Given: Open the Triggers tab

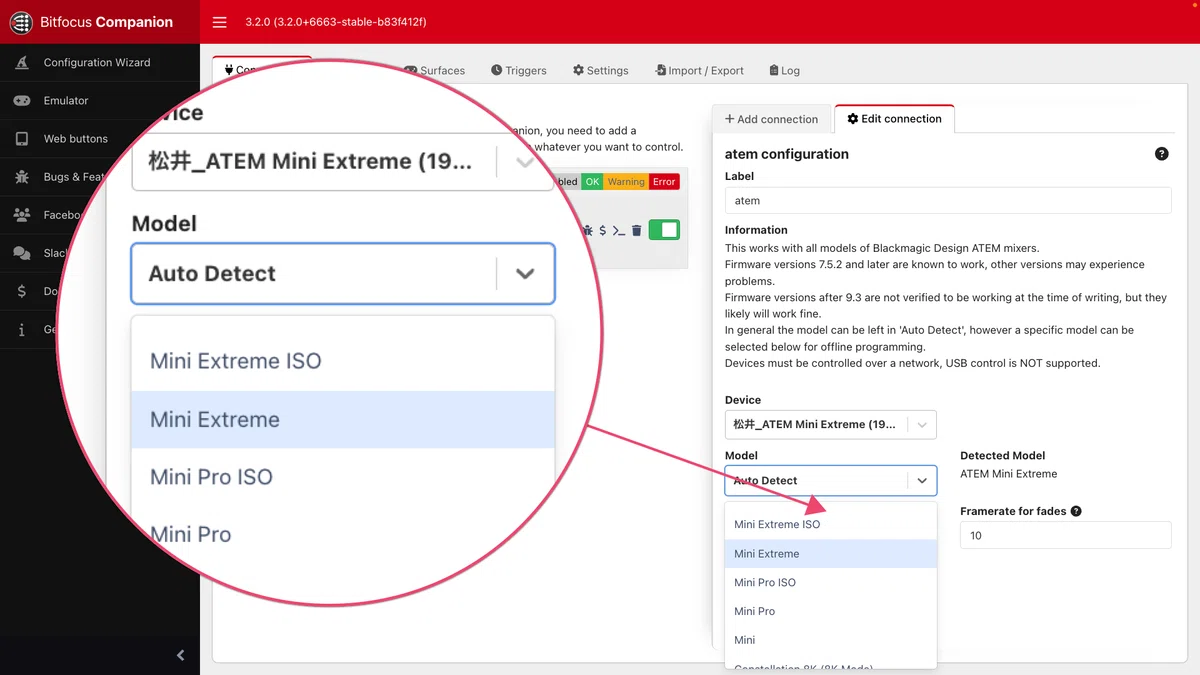Looking at the screenshot, I should 519,70.
